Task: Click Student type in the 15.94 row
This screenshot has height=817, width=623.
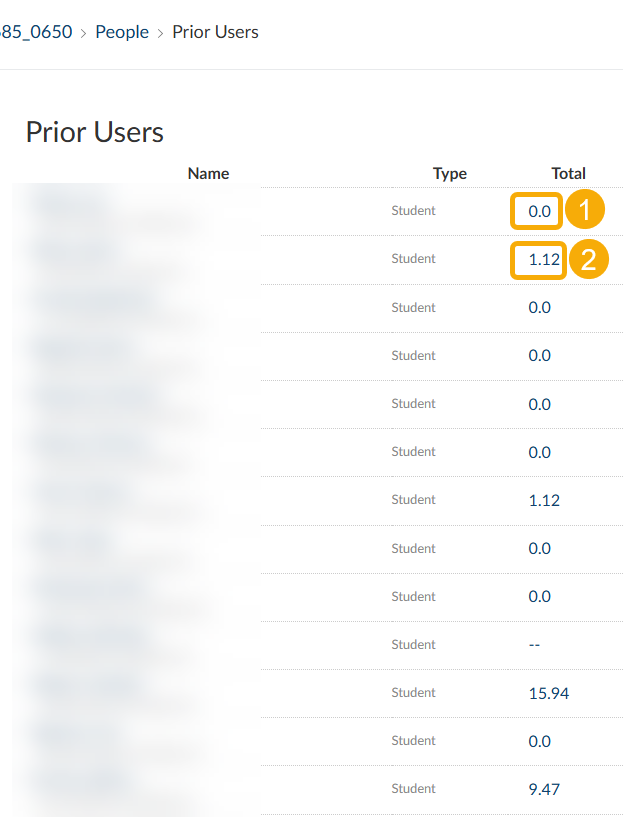Action: pos(413,692)
